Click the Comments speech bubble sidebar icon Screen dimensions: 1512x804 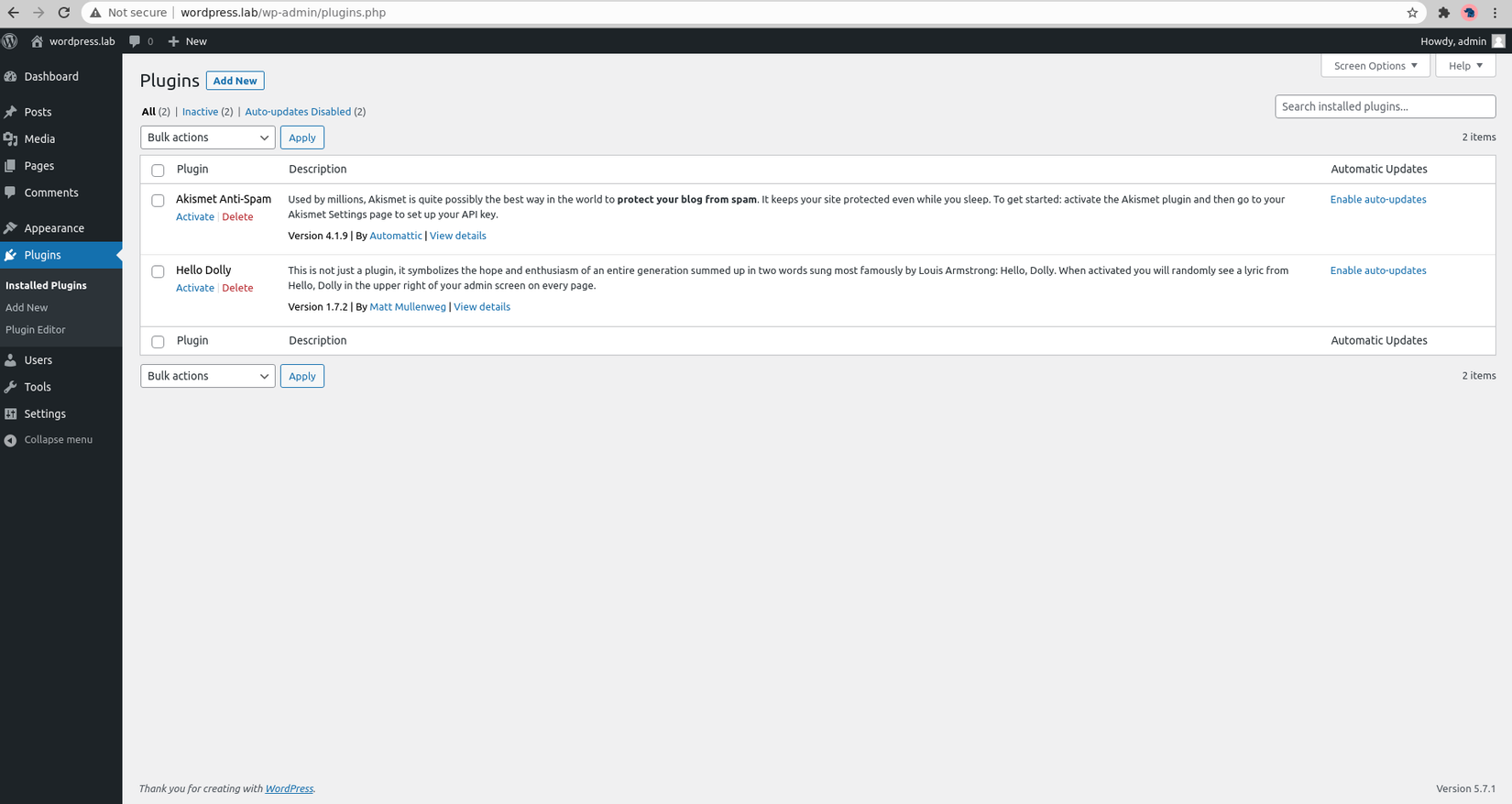11,193
